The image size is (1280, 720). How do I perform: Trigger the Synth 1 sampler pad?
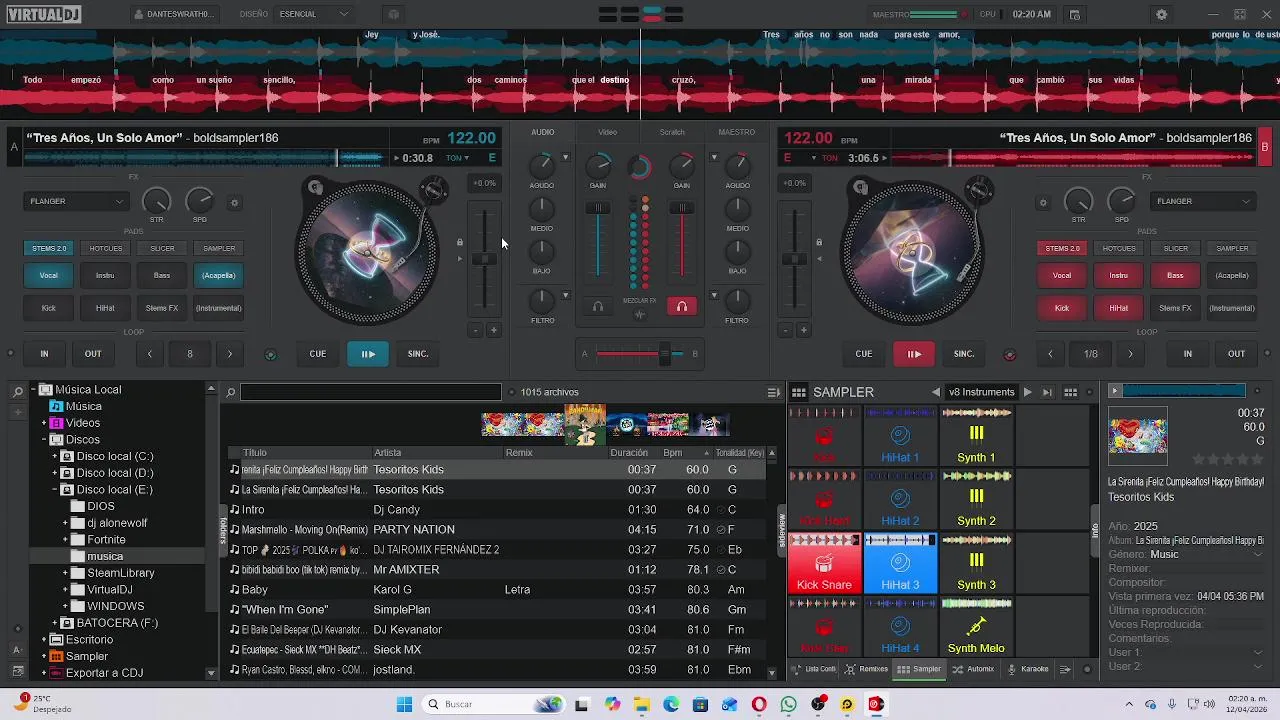[x=976, y=436]
